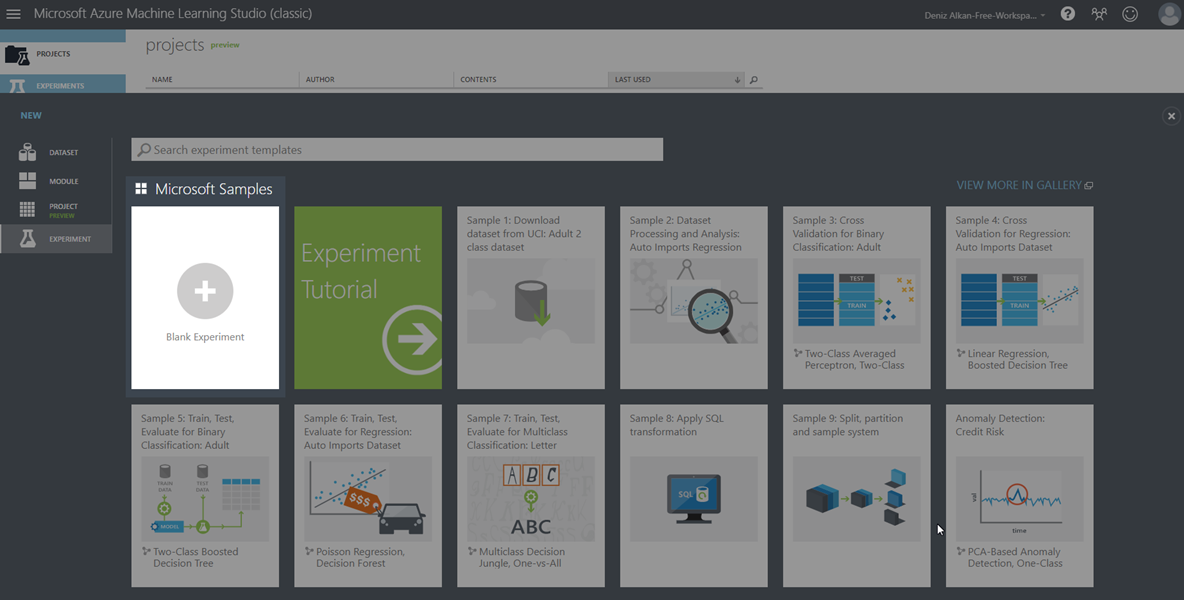Image resolution: width=1184 pixels, height=600 pixels.
Task: Open Sample 1 Download dataset from UCI
Action: pos(531,297)
